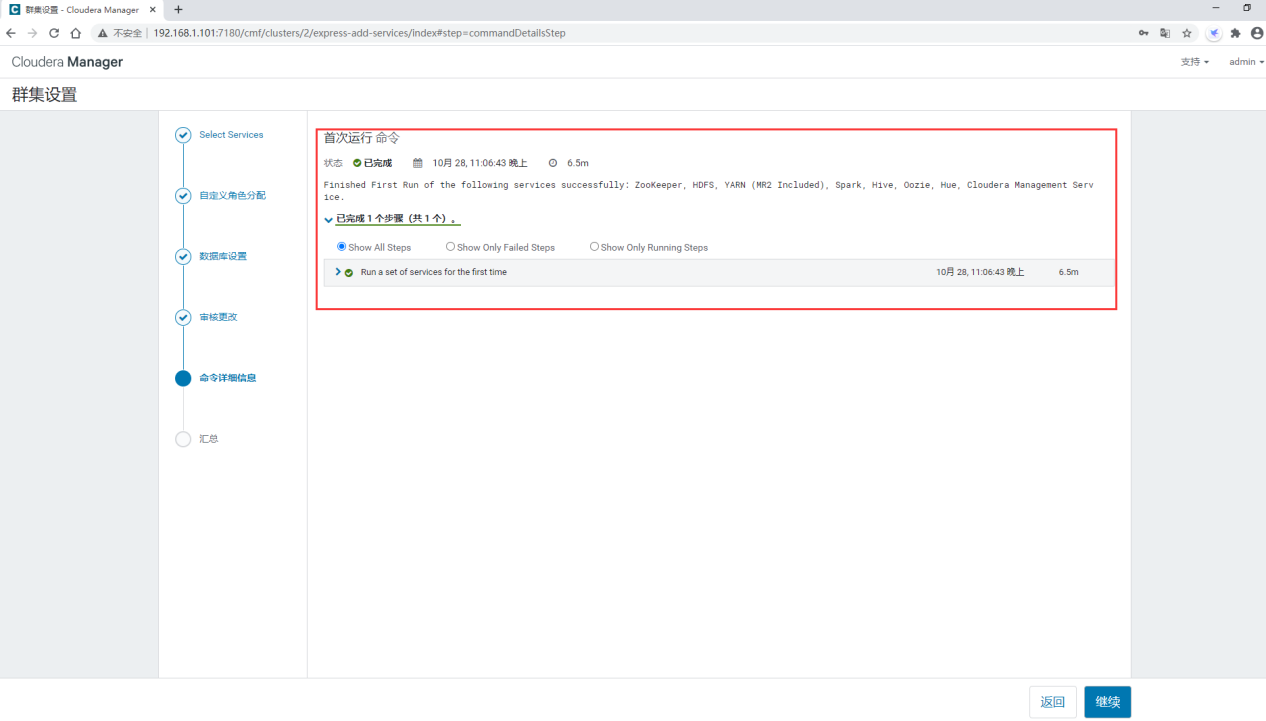Click the Select Services step checkmark
Screen dimensions: 1266x721
(183, 135)
